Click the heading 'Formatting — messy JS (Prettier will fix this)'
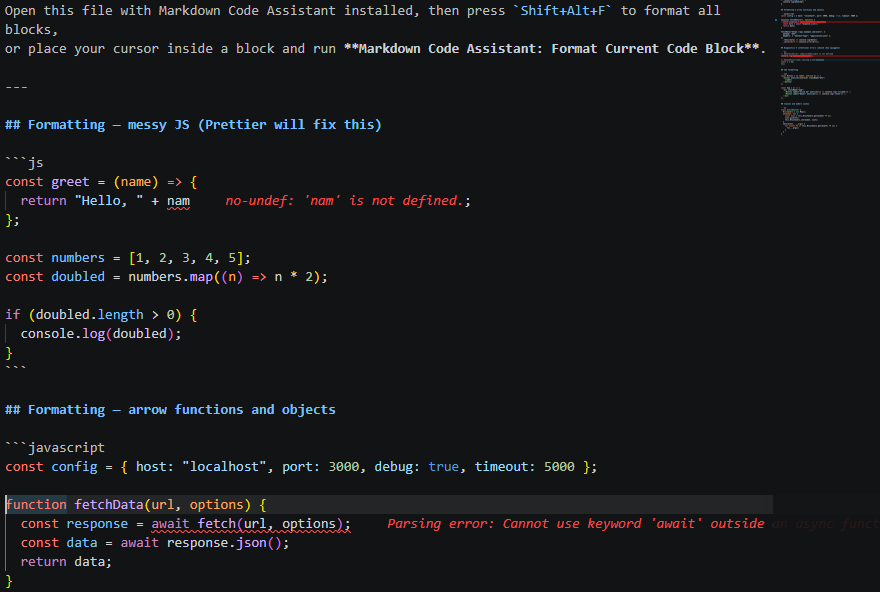The height and width of the screenshot is (592, 880). [x=193, y=125]
